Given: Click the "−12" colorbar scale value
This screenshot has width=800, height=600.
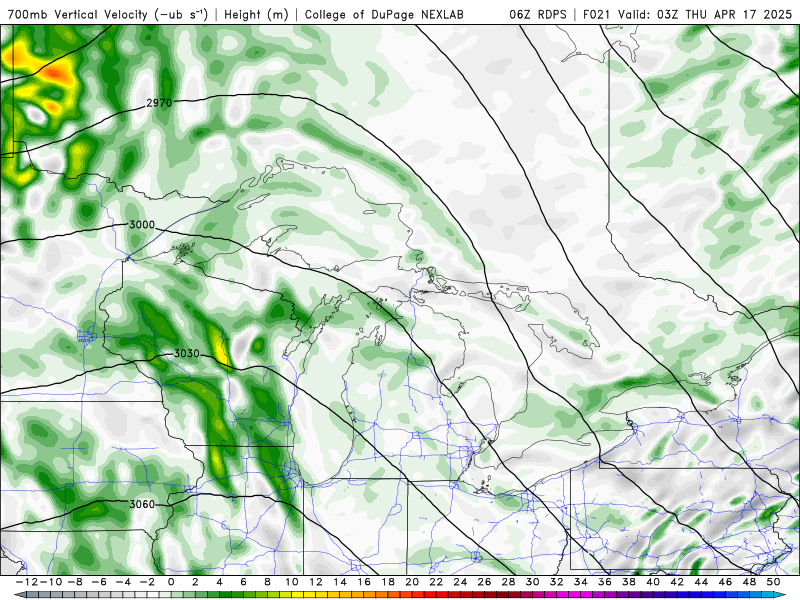Looking at the screenshot, I should pyautogui.click(x=26, y=582).
